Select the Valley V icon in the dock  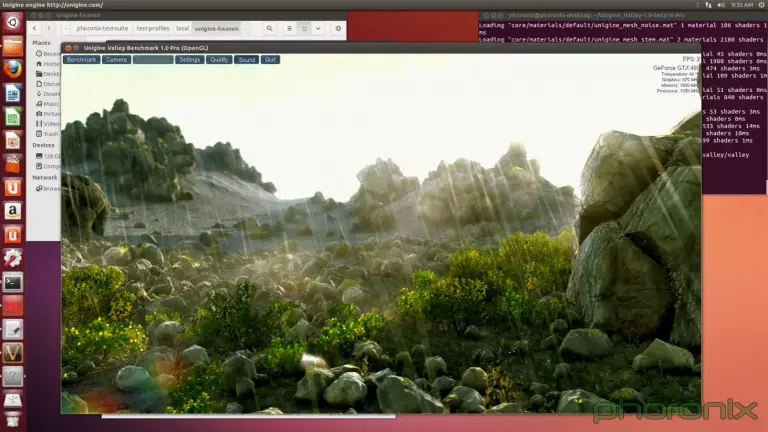point(13,353)
